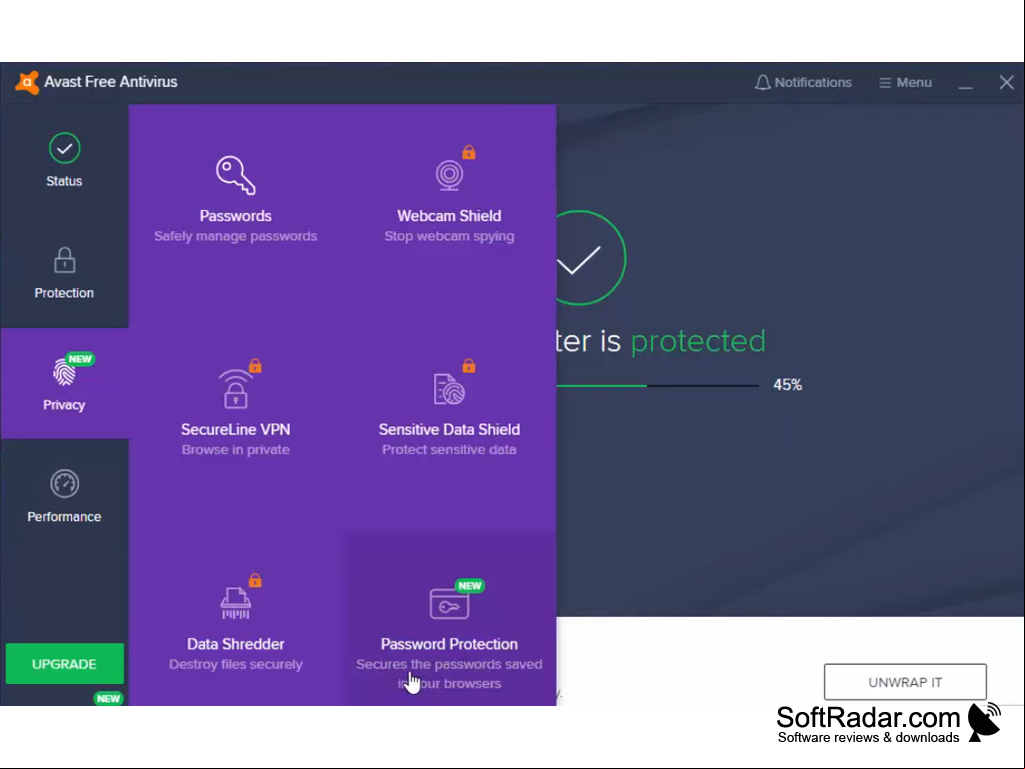1025x769 pixels.
Task: Select the Privacy tab
Action: (x=64, y=383)
